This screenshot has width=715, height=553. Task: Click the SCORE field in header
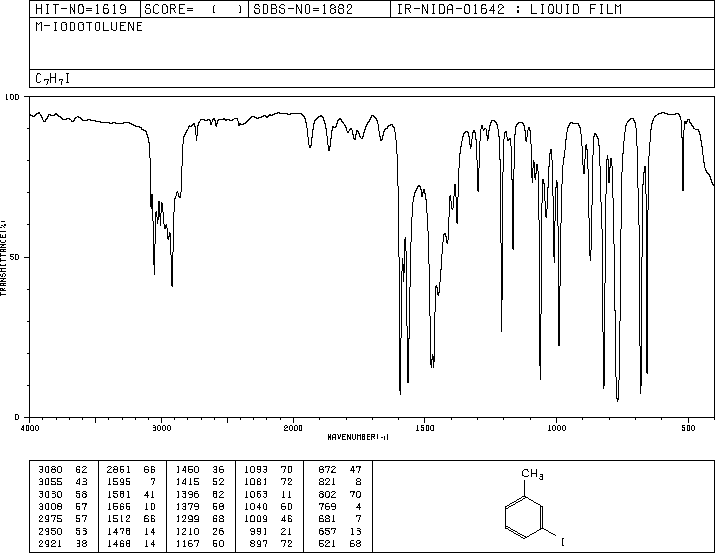point(193,9)
